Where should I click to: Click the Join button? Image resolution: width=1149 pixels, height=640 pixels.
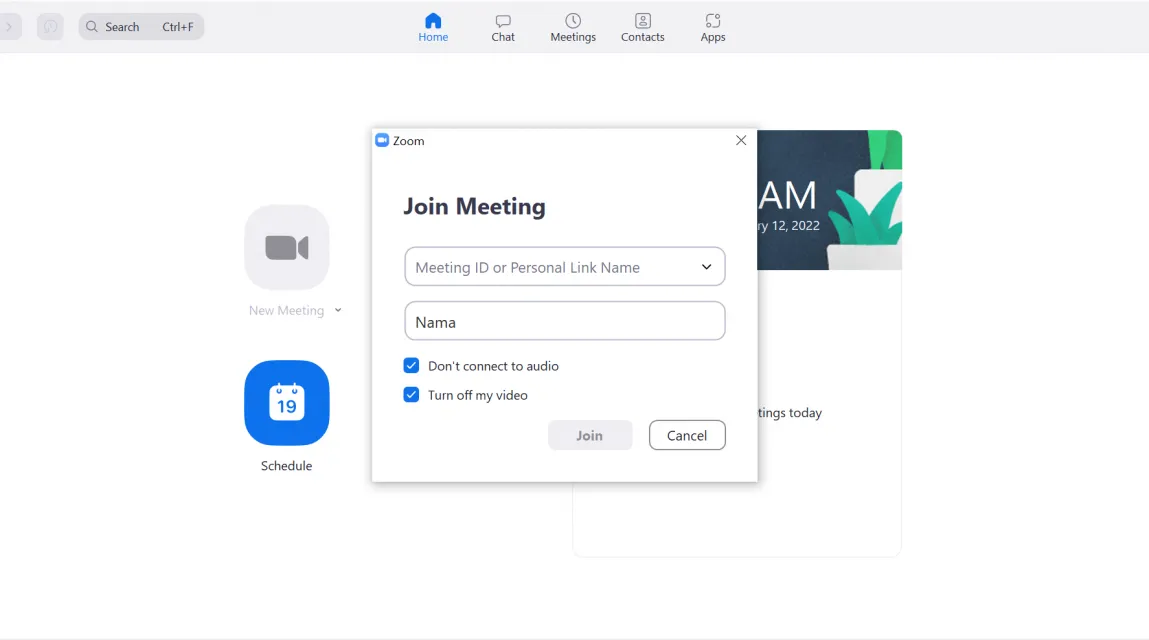590,435
